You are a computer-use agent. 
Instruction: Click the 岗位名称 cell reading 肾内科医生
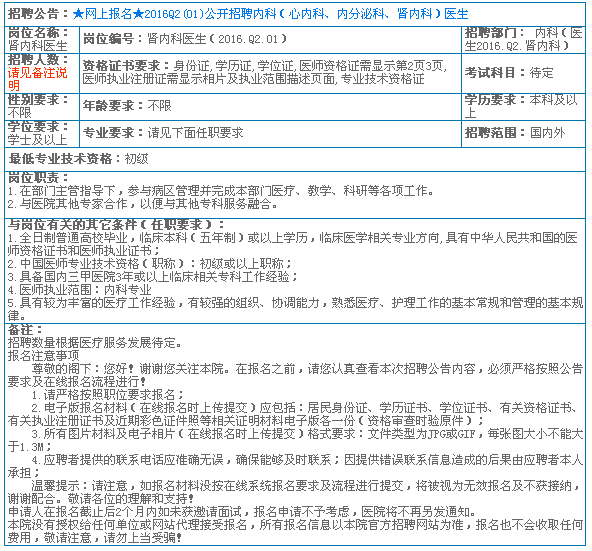(x=42, y=39)
